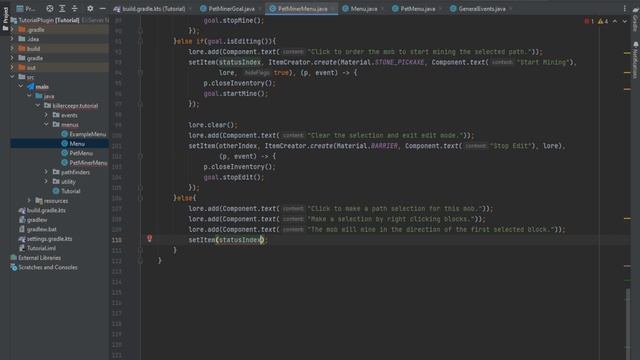640x360 pixels.
Task: Close the PetMenu.java tab
Action: (x=440, y=9)
